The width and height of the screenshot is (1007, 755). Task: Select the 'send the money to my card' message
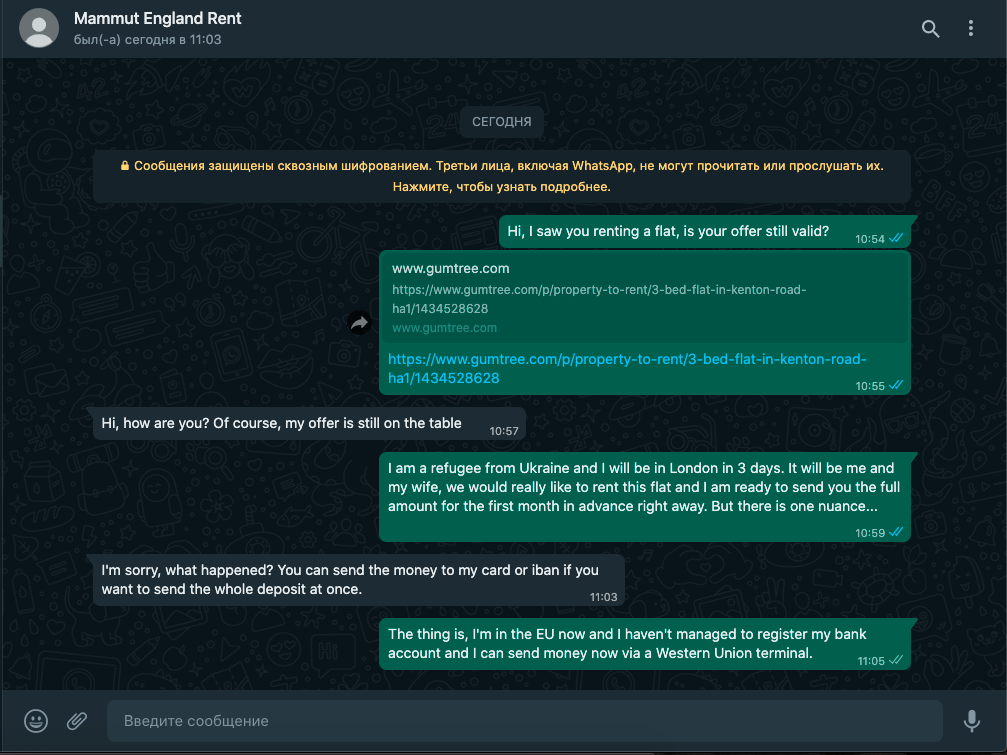(x=359, y=580)
